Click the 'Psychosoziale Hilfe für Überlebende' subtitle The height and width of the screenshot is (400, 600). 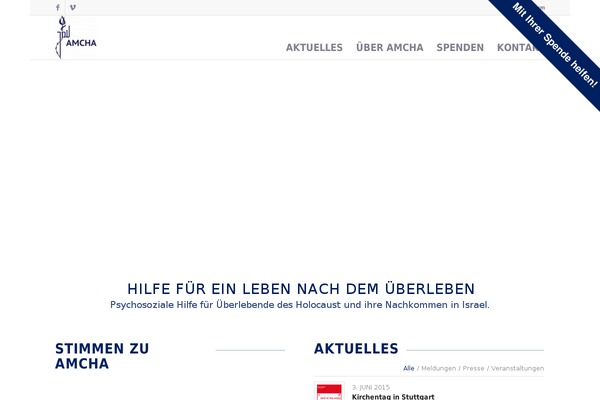[300, 305]
